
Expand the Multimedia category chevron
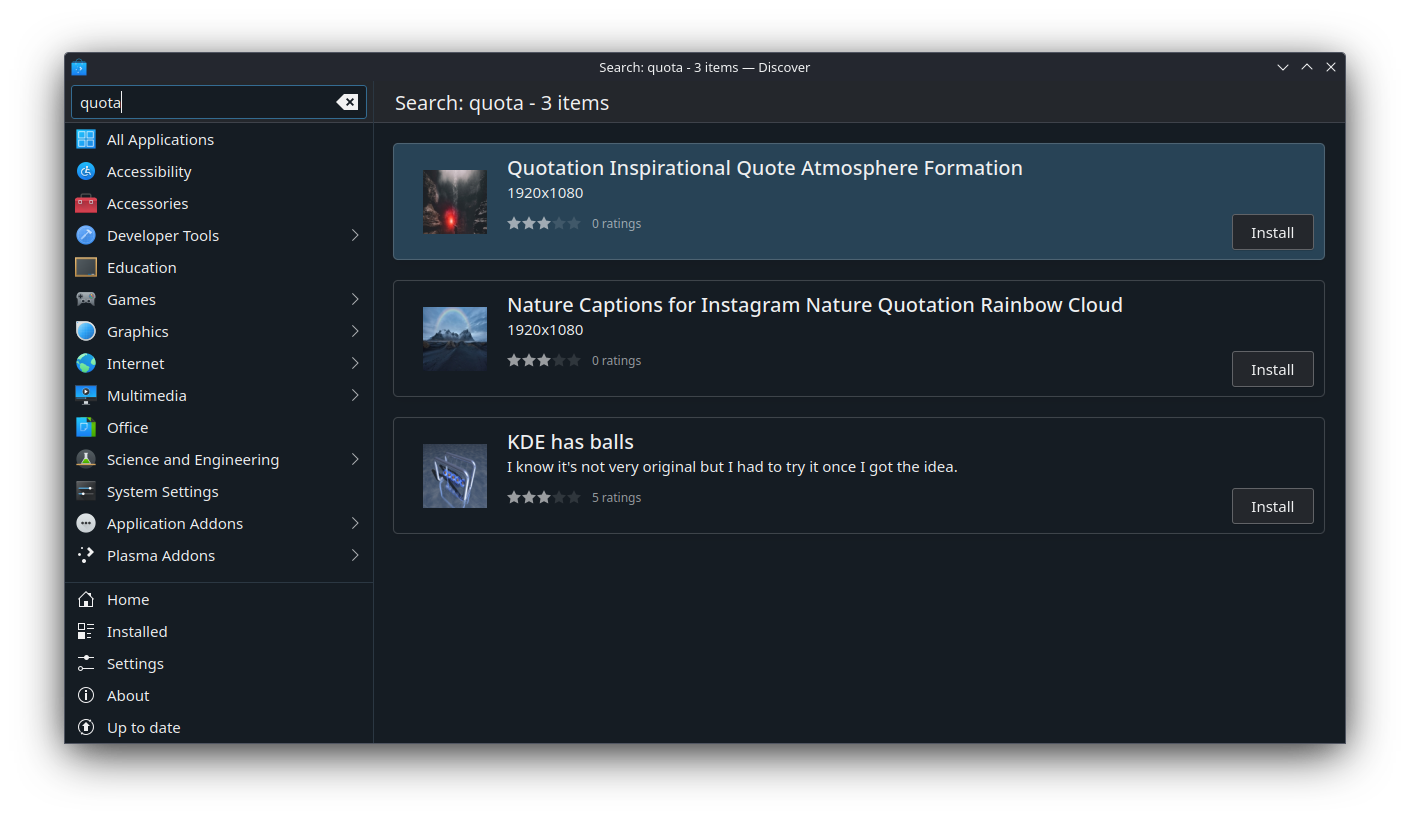[x=355, y=395]
